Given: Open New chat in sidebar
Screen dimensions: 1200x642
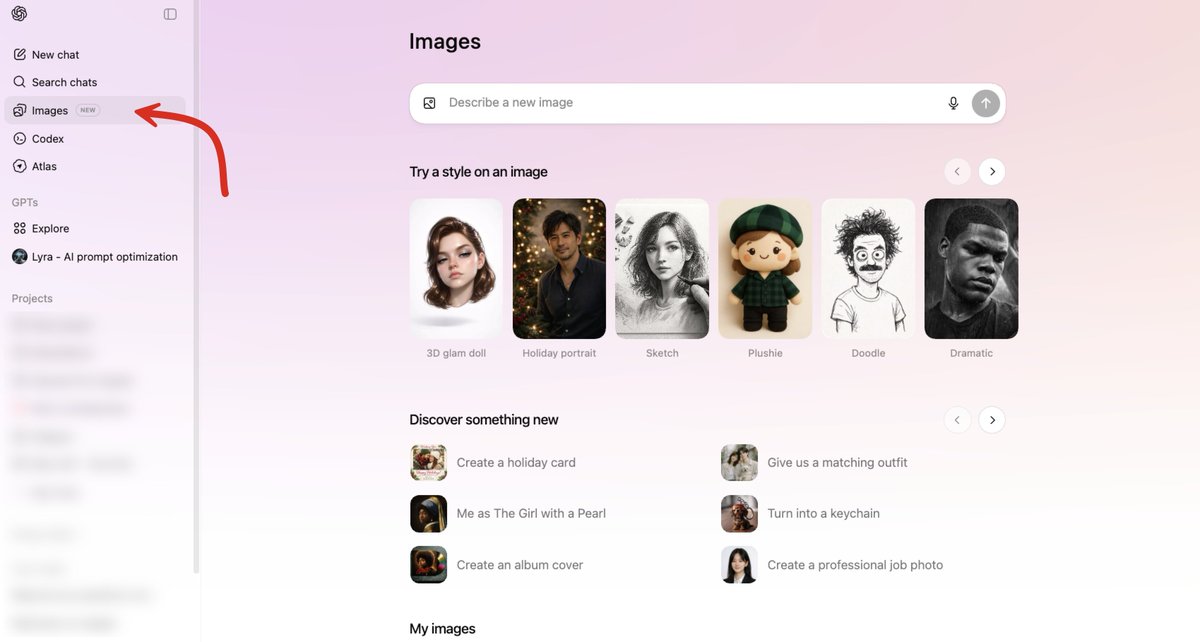Looking at the screenshot, I should tap(95, 55).
